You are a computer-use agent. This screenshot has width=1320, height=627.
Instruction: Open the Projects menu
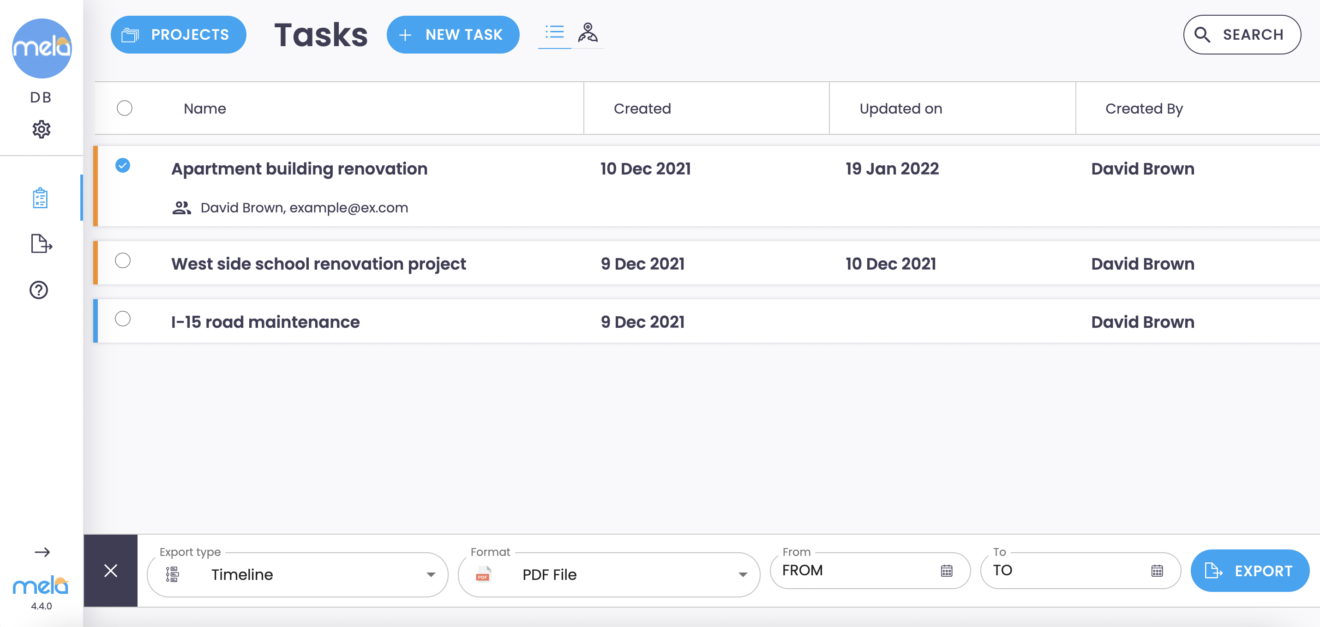coord(178,34)
